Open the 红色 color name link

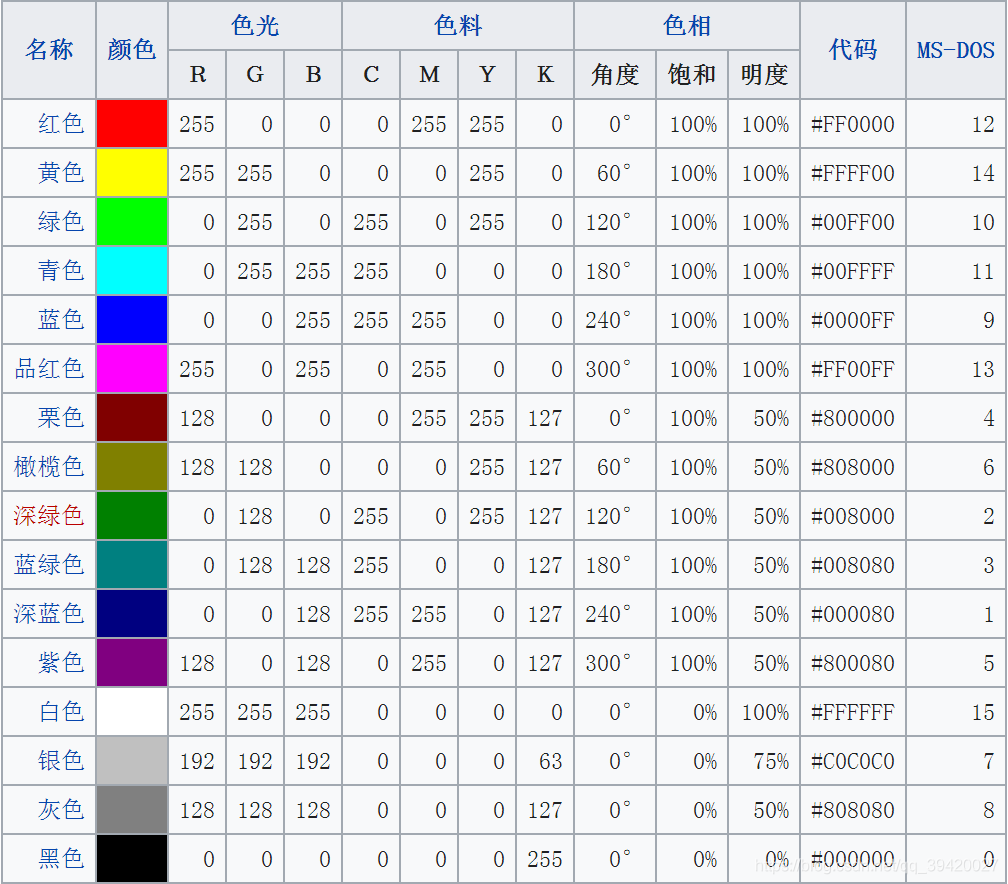pos(49,124)
